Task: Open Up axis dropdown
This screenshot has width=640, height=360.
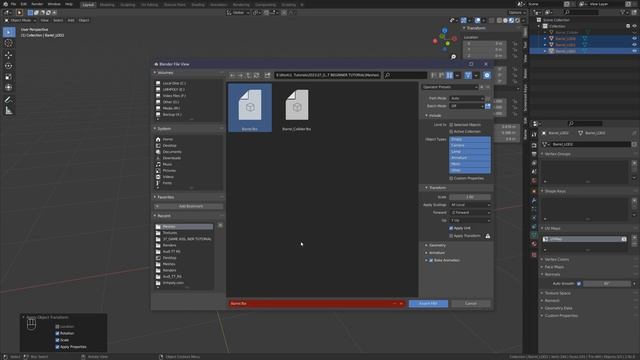Action: tap(470, 220)
